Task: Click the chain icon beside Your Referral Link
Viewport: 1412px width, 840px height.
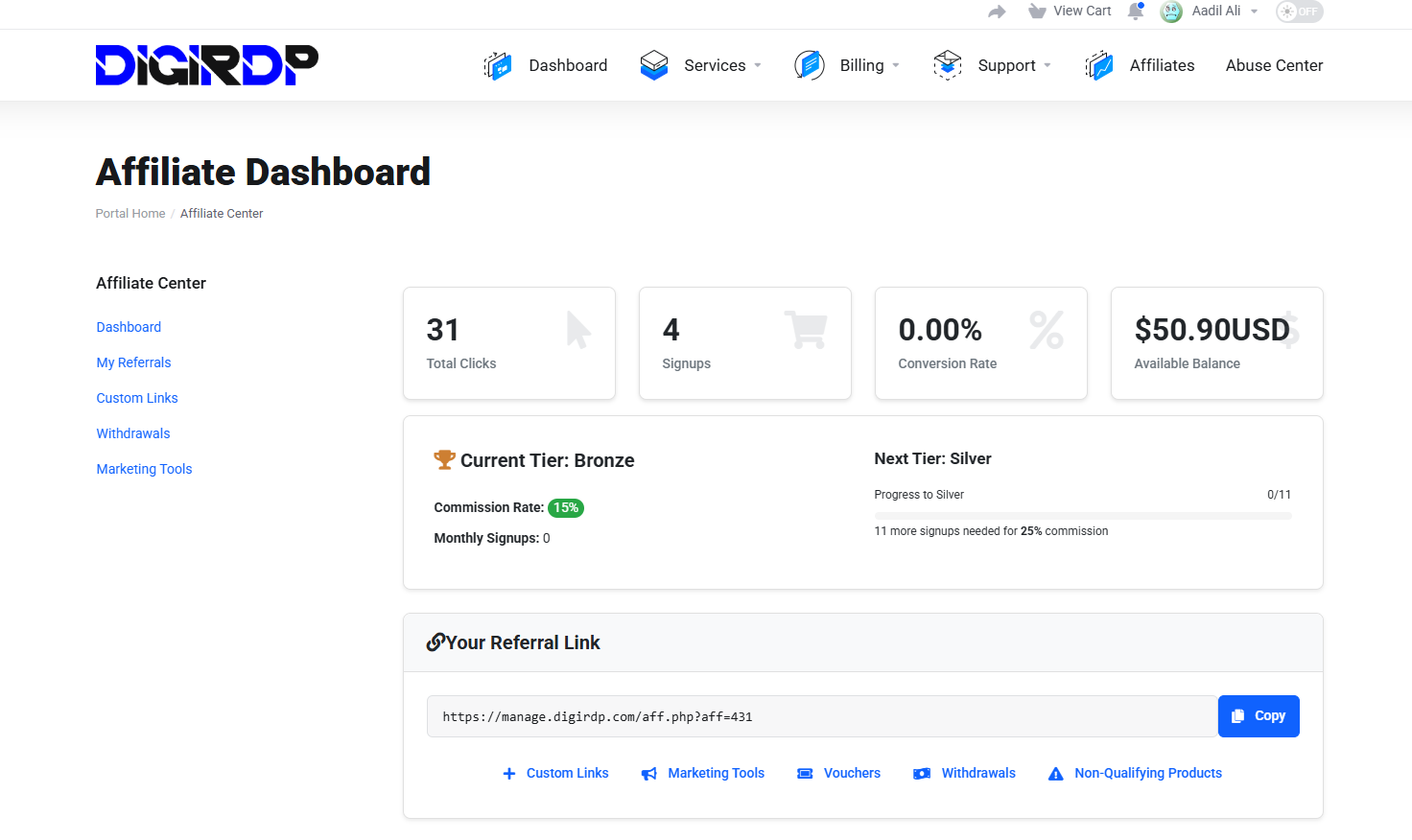Action: pyautogui.click(x=435, y=642)
